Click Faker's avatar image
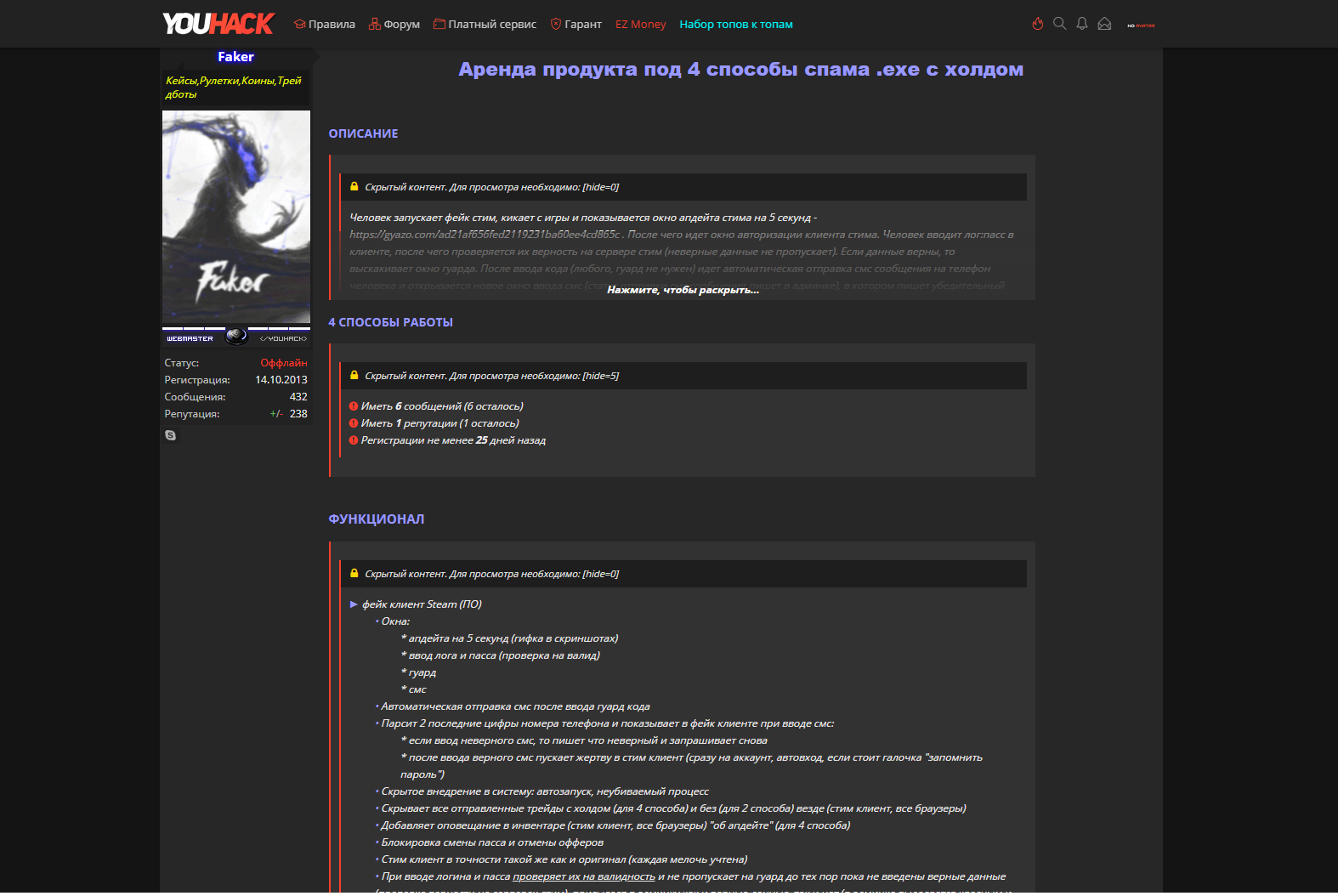The image size is (1338, 896). pos(236,216)
